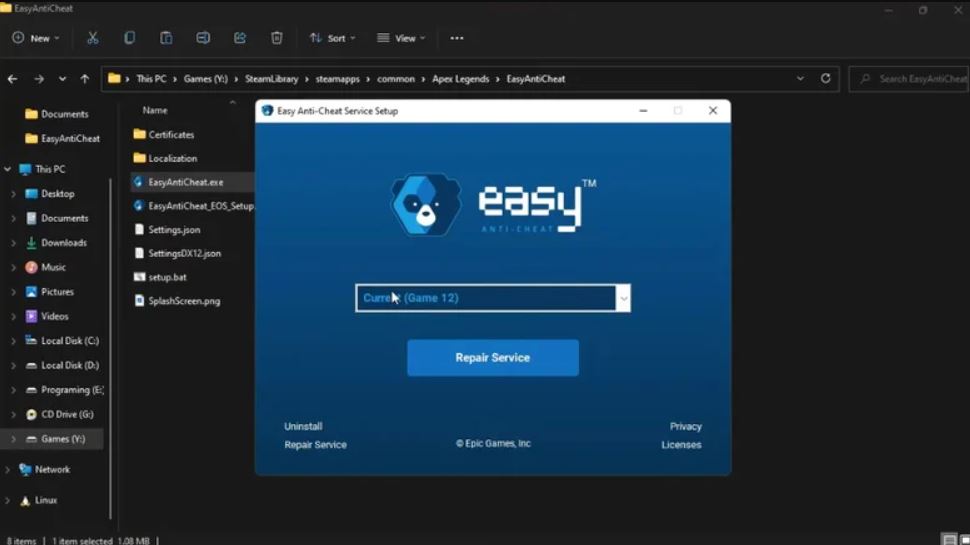This screenshot has width=970, height=545.
Task: Open the New item dropdown
Action: (36, 38)
